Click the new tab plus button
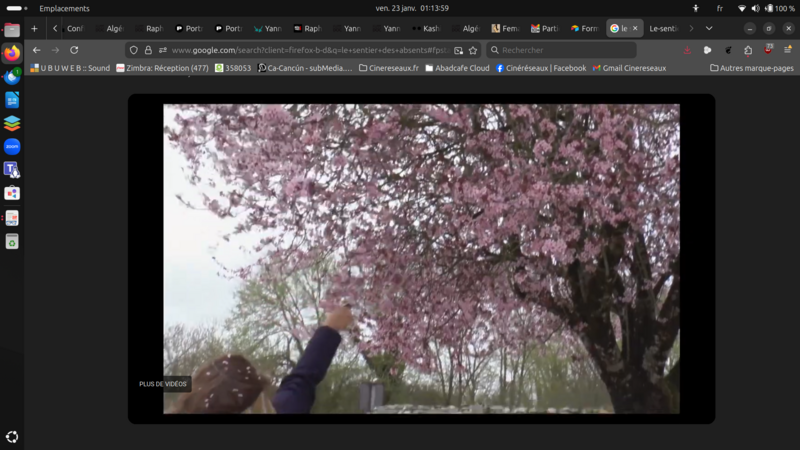This screenshot has height=450, width=800. click(34, 29)
